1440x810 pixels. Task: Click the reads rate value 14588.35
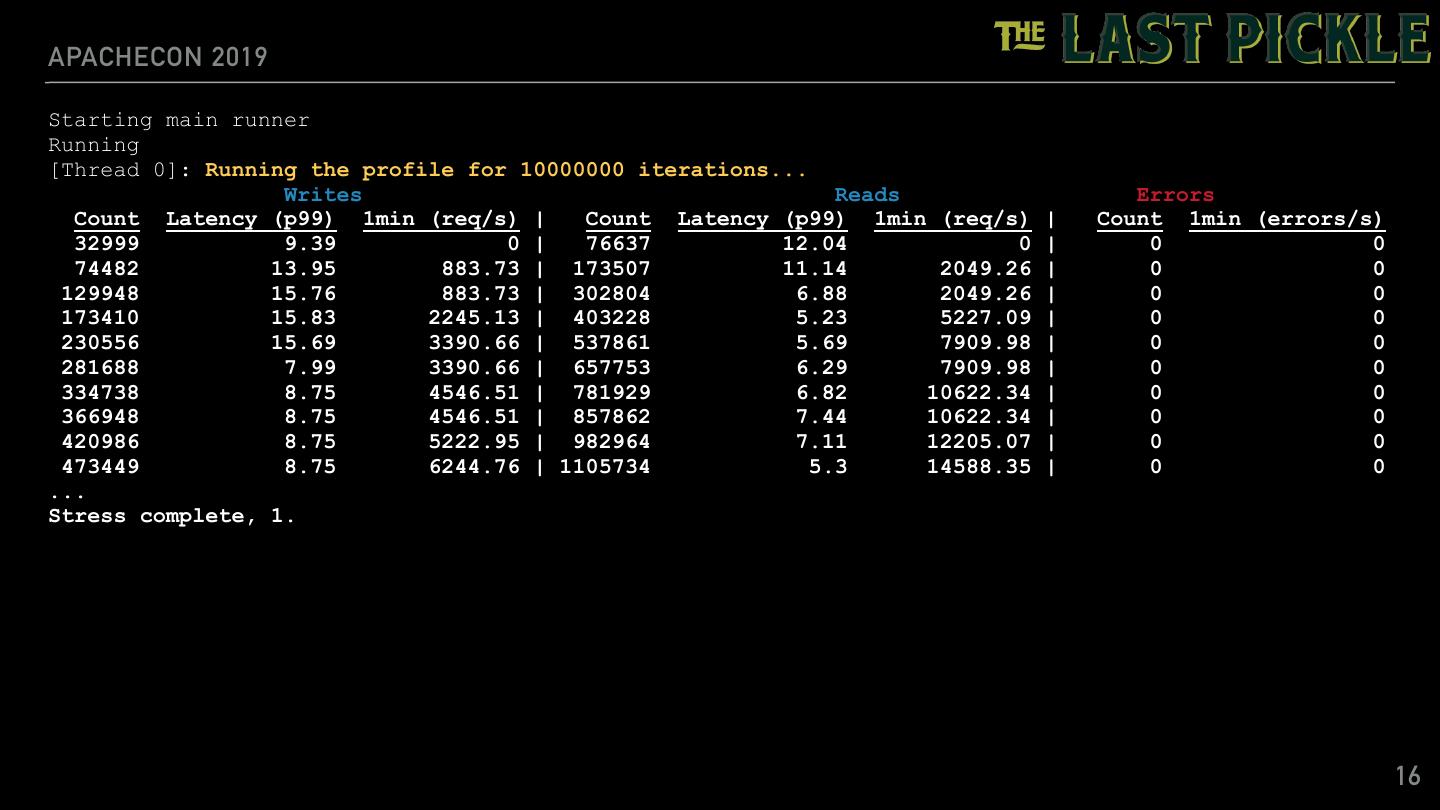[x=978, y=466]
